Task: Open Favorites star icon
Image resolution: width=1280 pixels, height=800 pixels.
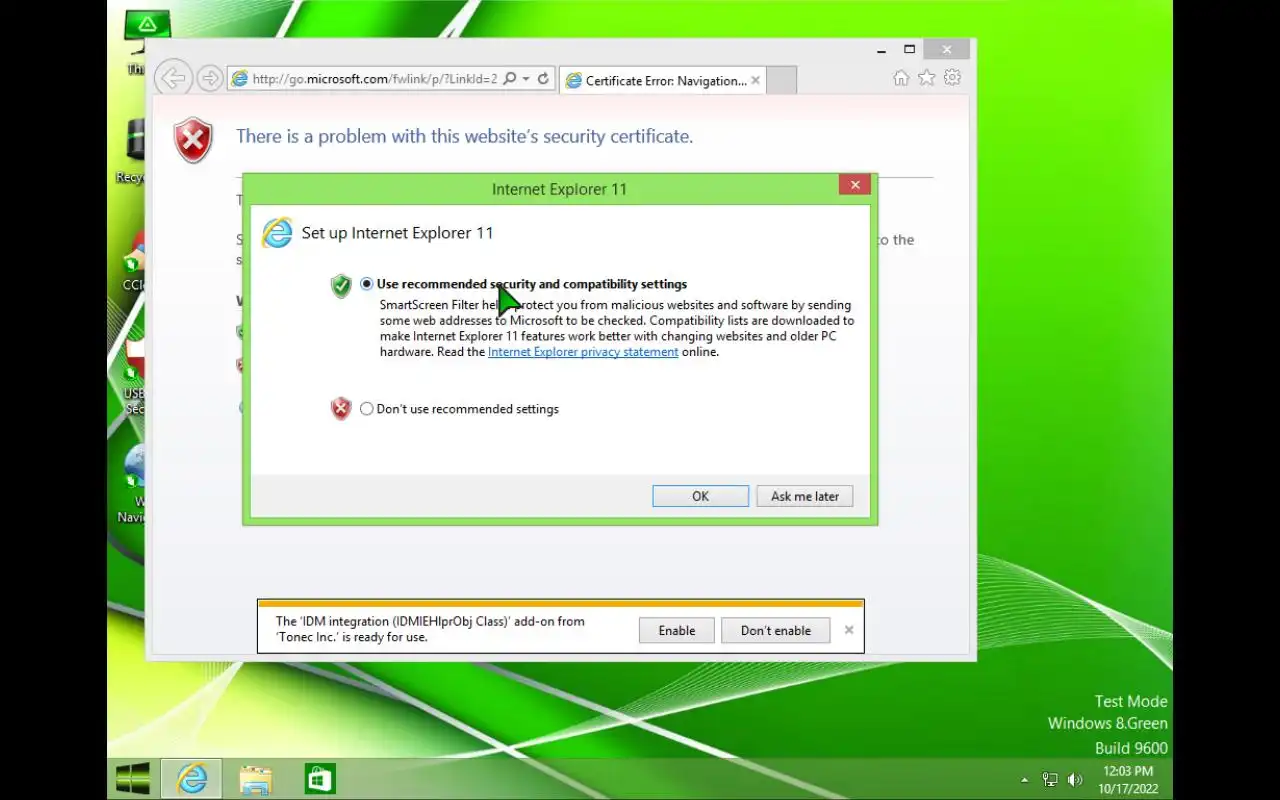Action: (927, 78)
